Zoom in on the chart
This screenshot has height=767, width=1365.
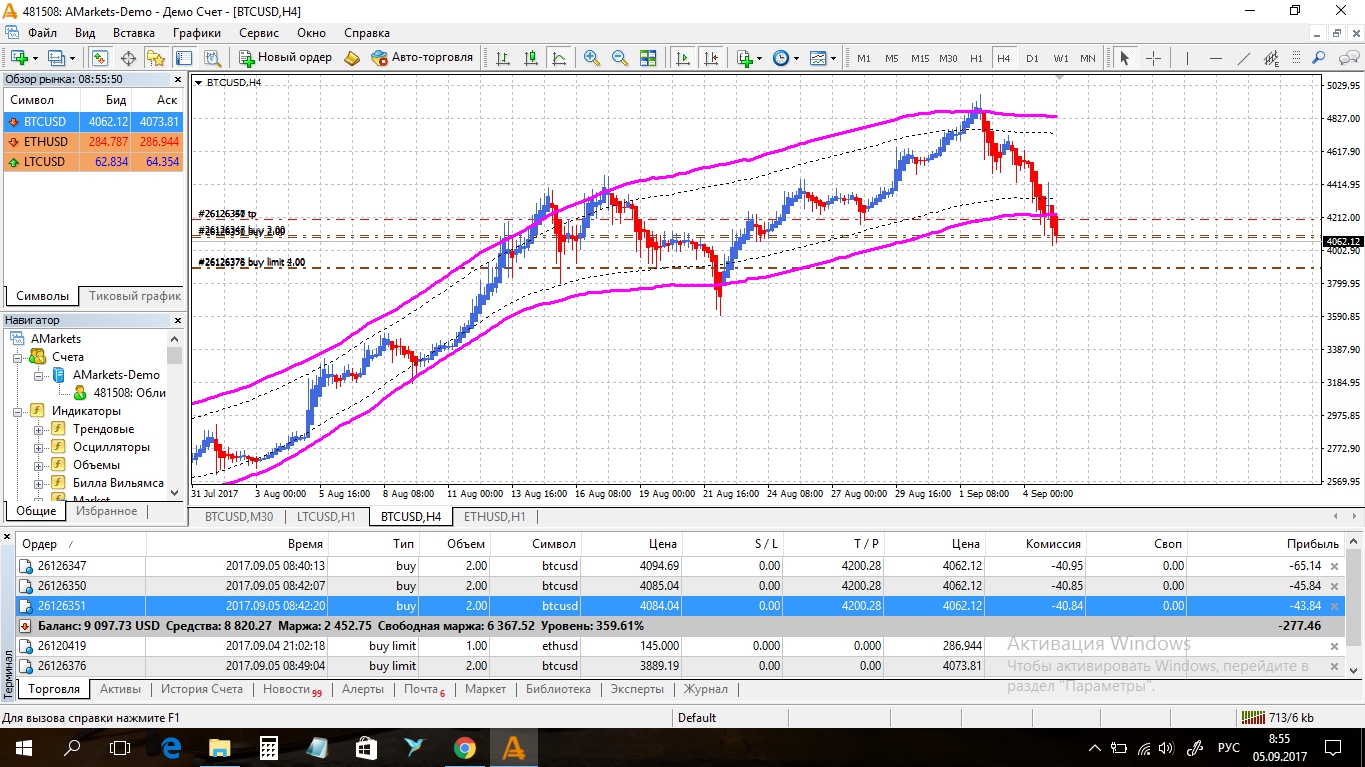pos(592,58)
